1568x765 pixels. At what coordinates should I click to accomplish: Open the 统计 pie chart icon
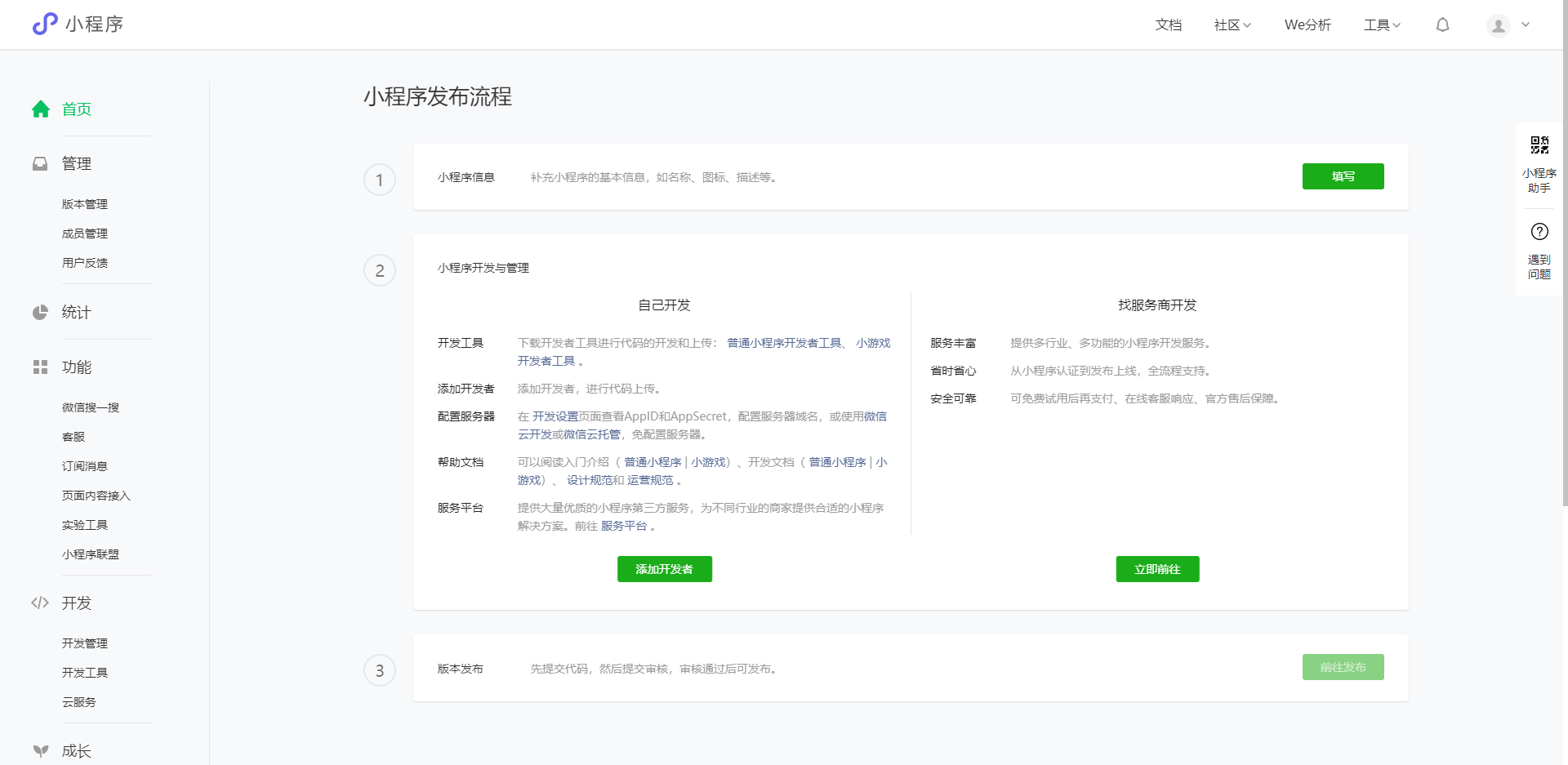pos(41,312)
